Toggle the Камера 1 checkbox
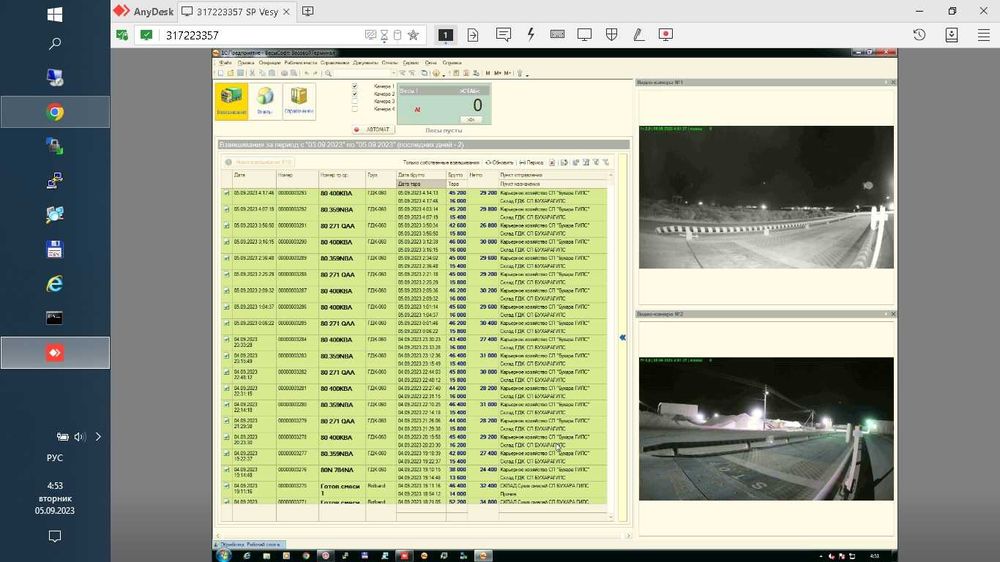 click(355, 86)
